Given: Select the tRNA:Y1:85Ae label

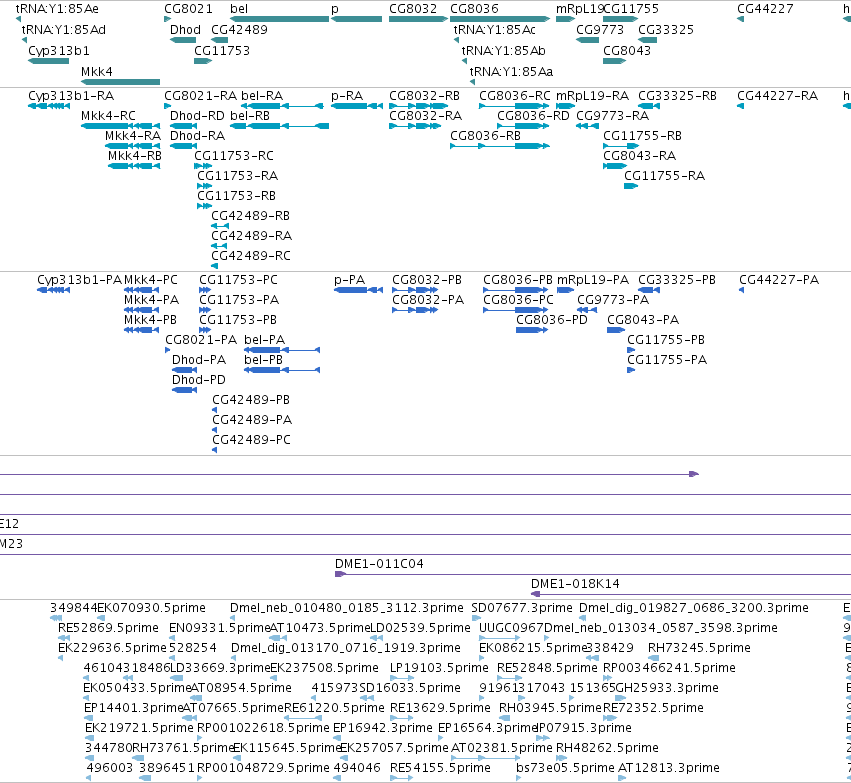Looking at the screenshot, I should [57, 9].
